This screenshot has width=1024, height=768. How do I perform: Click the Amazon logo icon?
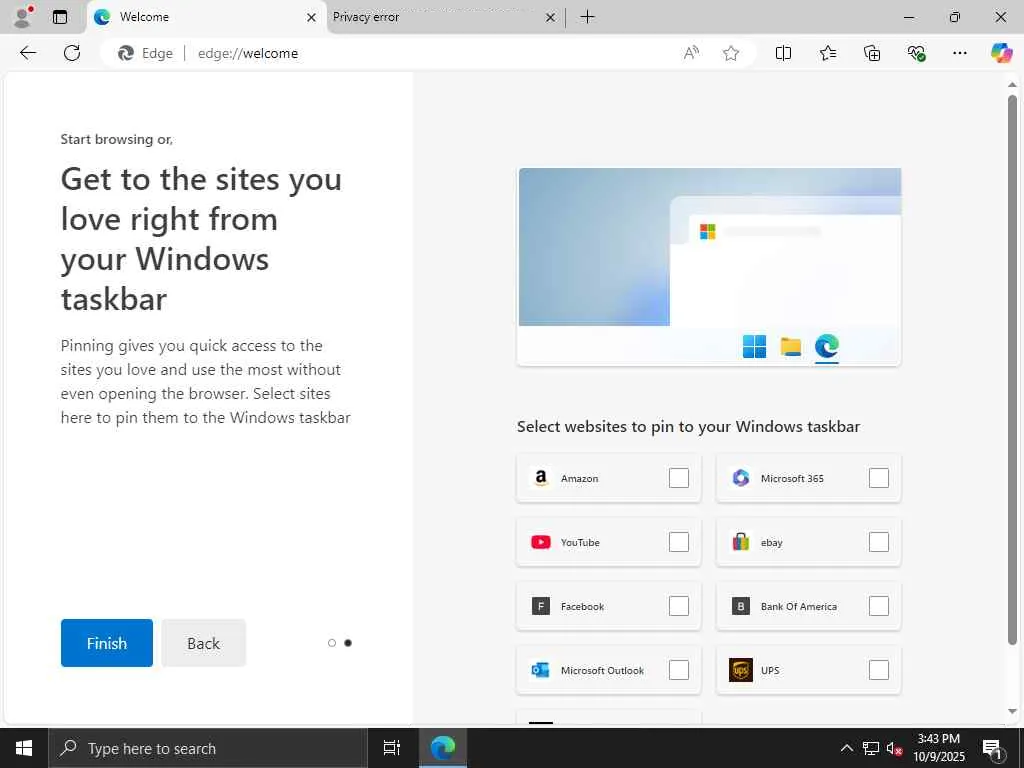(x=541, y=478)
